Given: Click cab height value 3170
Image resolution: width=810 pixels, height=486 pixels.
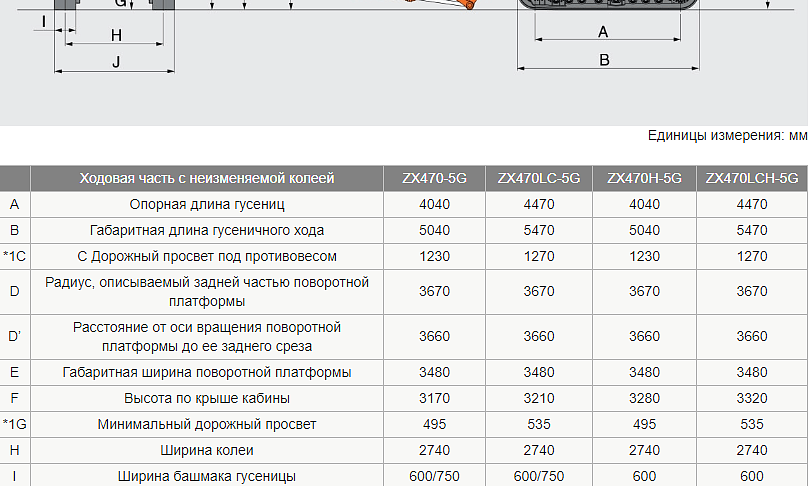Looking at the screenshot, I should pyautogui.click(x=434, y=398).
